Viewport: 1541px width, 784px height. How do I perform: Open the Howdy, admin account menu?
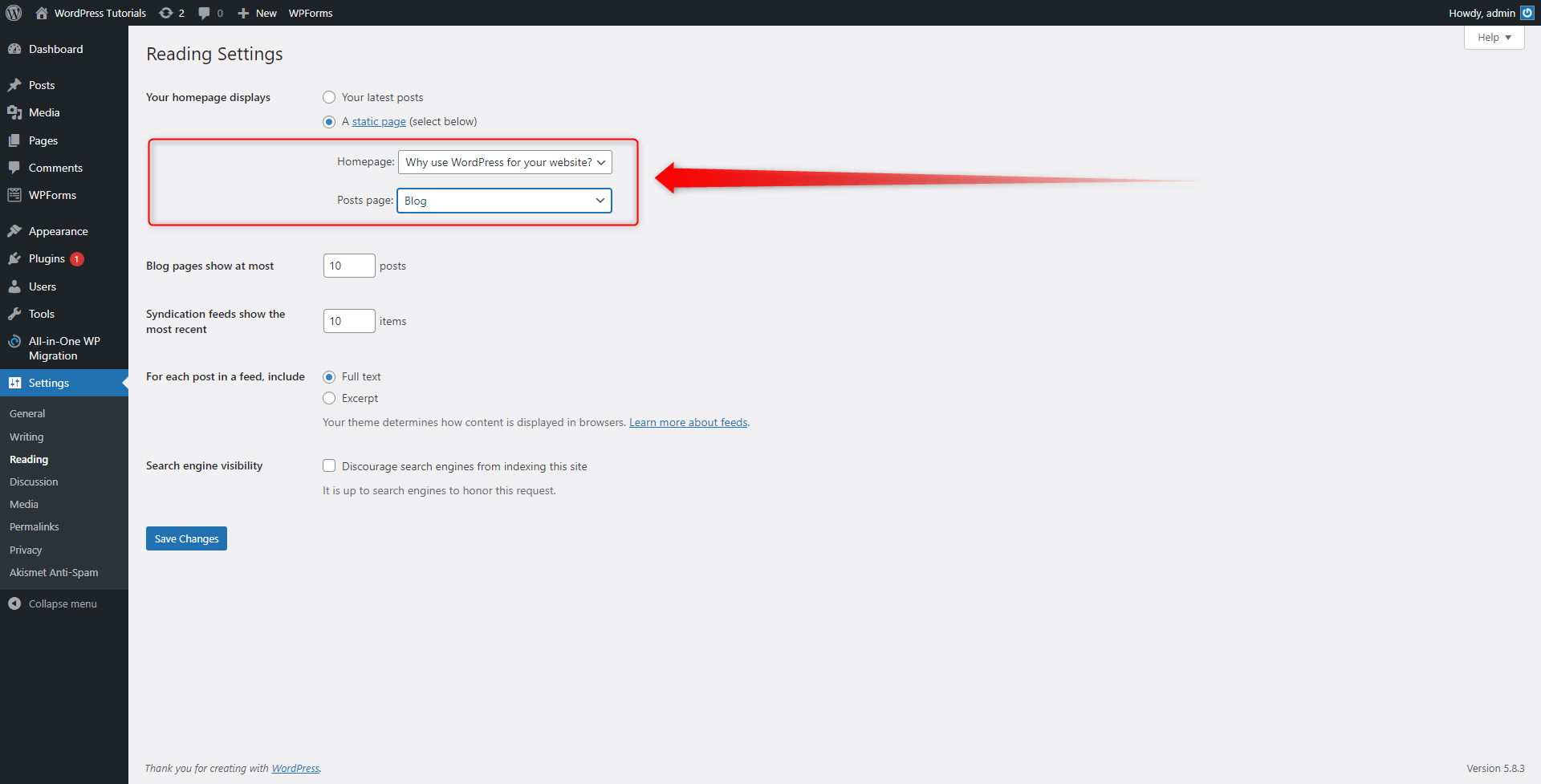click(1490, 13)
